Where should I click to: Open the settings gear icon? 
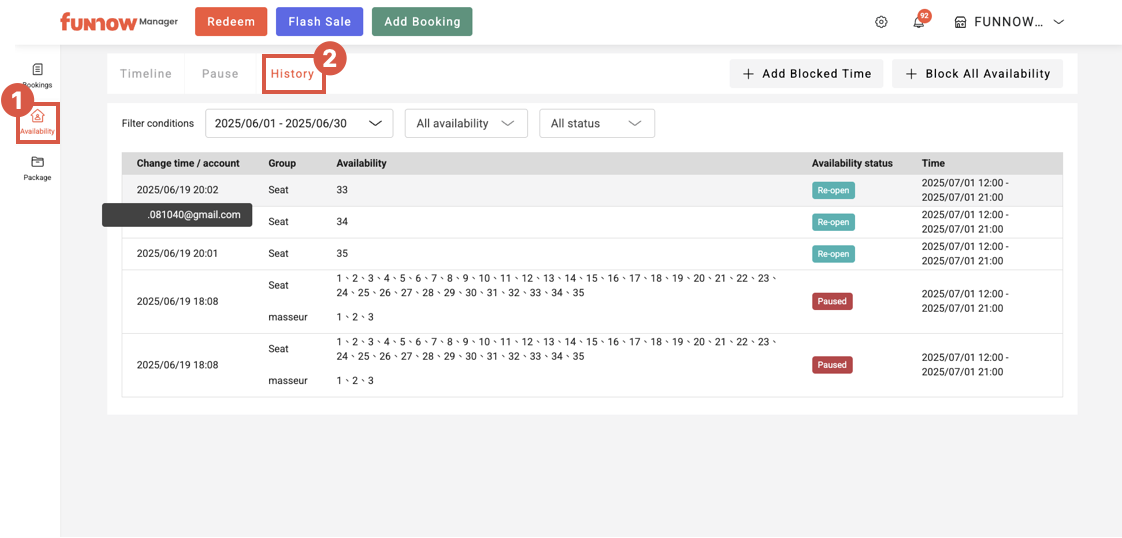881,22
